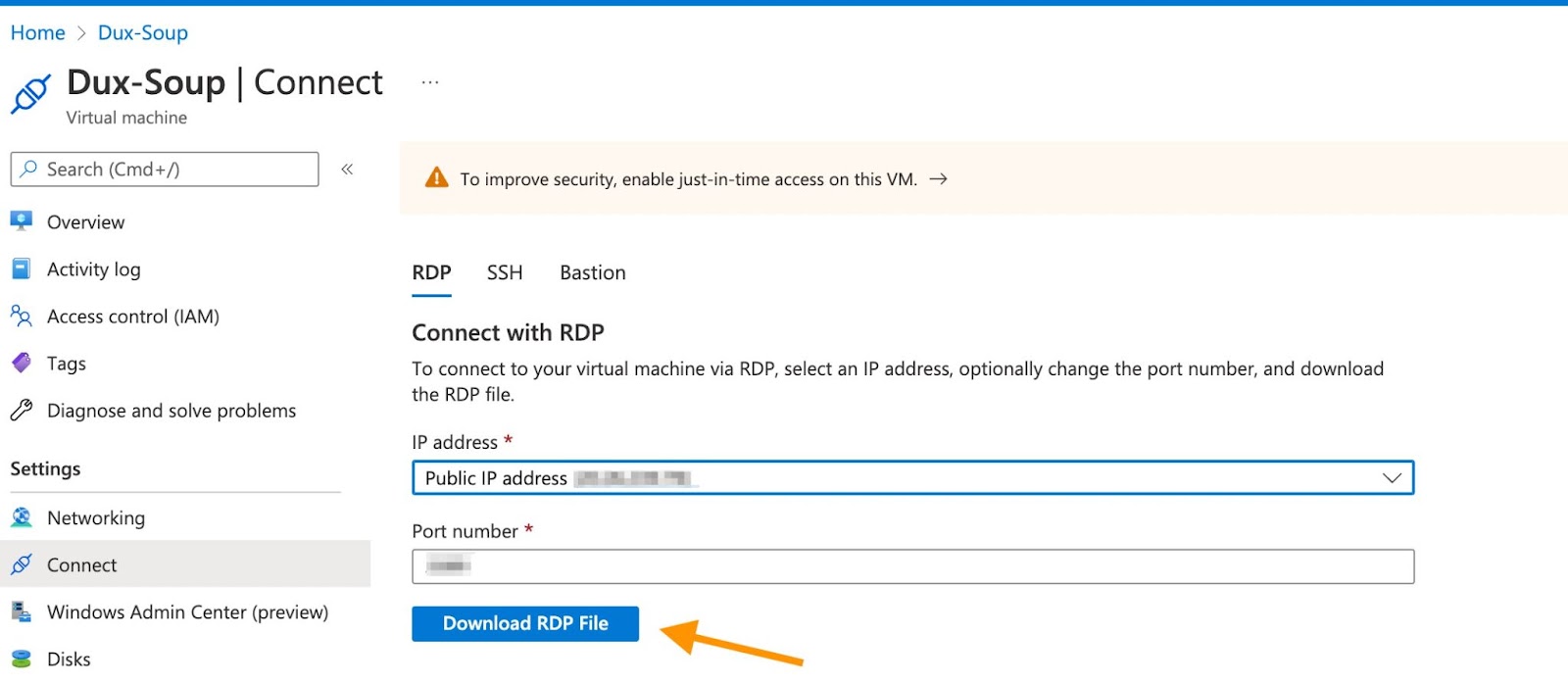This screenshot has width=1568, height=684.
Task: Click the purple Tags icon
Action: 22,363
